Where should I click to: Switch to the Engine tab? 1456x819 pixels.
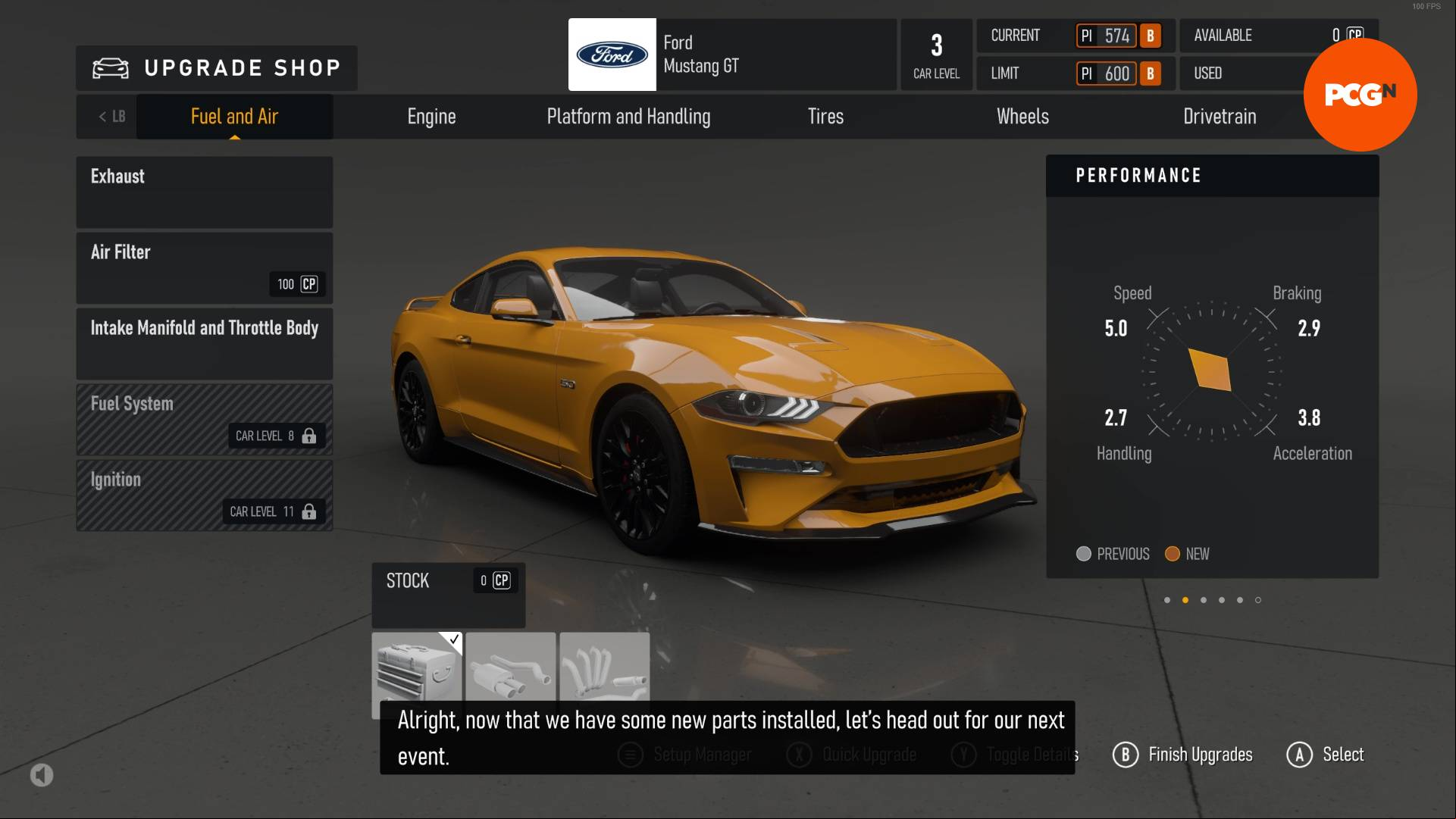[x=431, y=117]
